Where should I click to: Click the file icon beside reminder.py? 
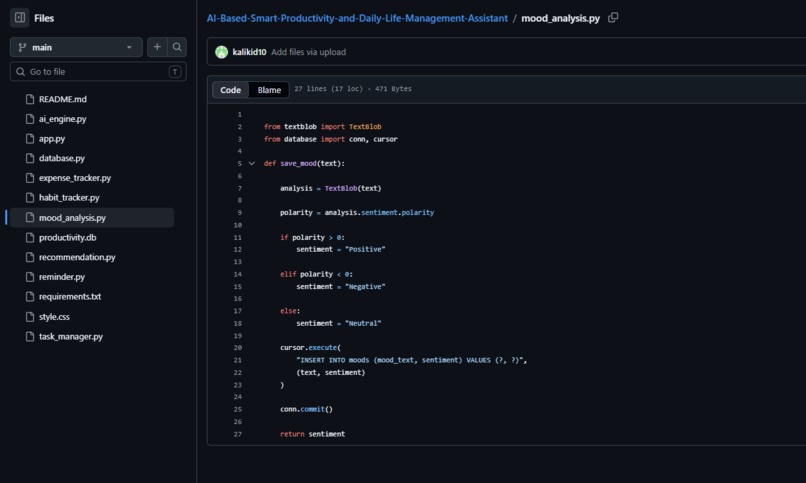point(30,277)
